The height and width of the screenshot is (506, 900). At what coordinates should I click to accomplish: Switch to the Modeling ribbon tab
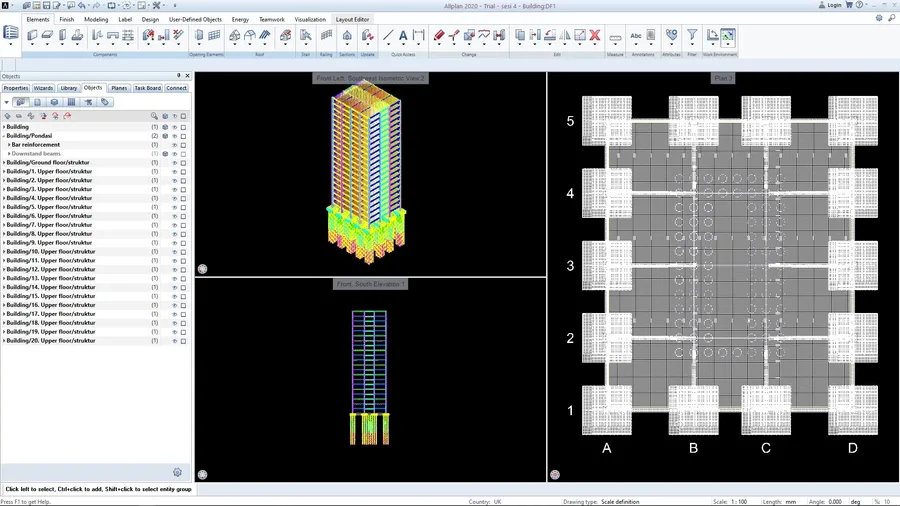coord(96,19)
